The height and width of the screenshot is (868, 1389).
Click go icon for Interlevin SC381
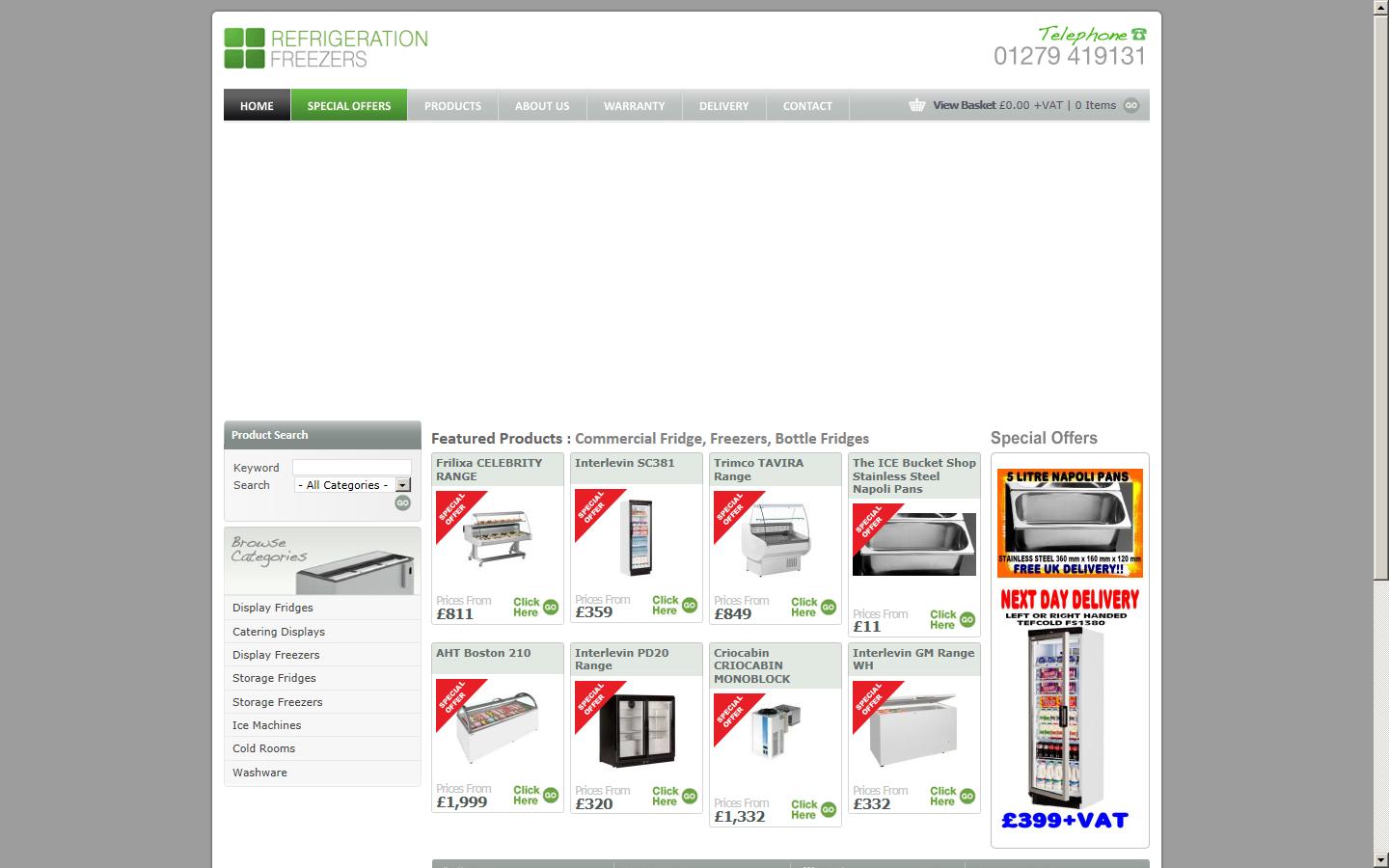pyautogui.click(x=690, y=605)
